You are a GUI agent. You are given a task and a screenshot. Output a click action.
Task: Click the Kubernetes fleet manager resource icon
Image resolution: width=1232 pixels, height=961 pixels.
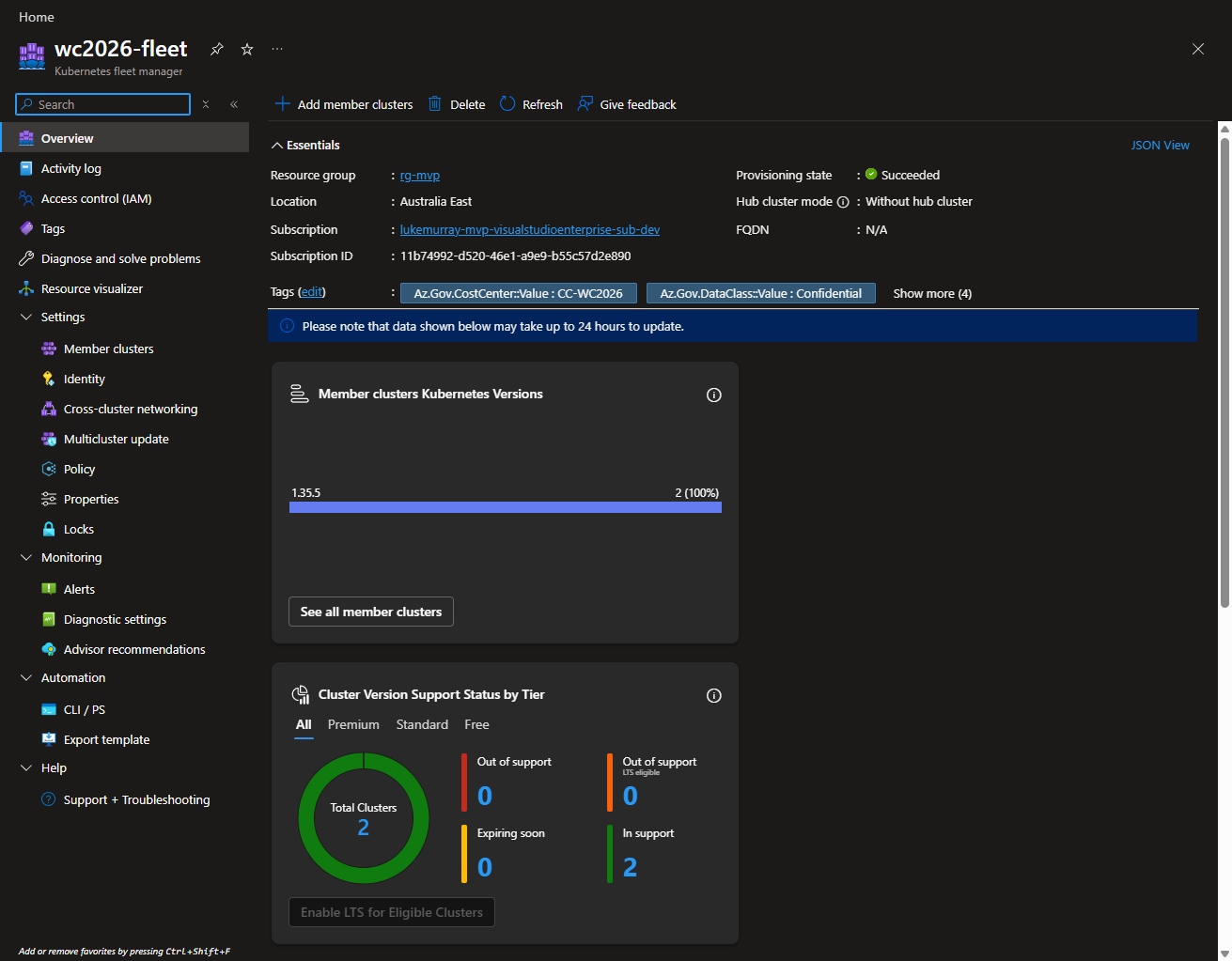pyautogui.click(x=32, y=56)
